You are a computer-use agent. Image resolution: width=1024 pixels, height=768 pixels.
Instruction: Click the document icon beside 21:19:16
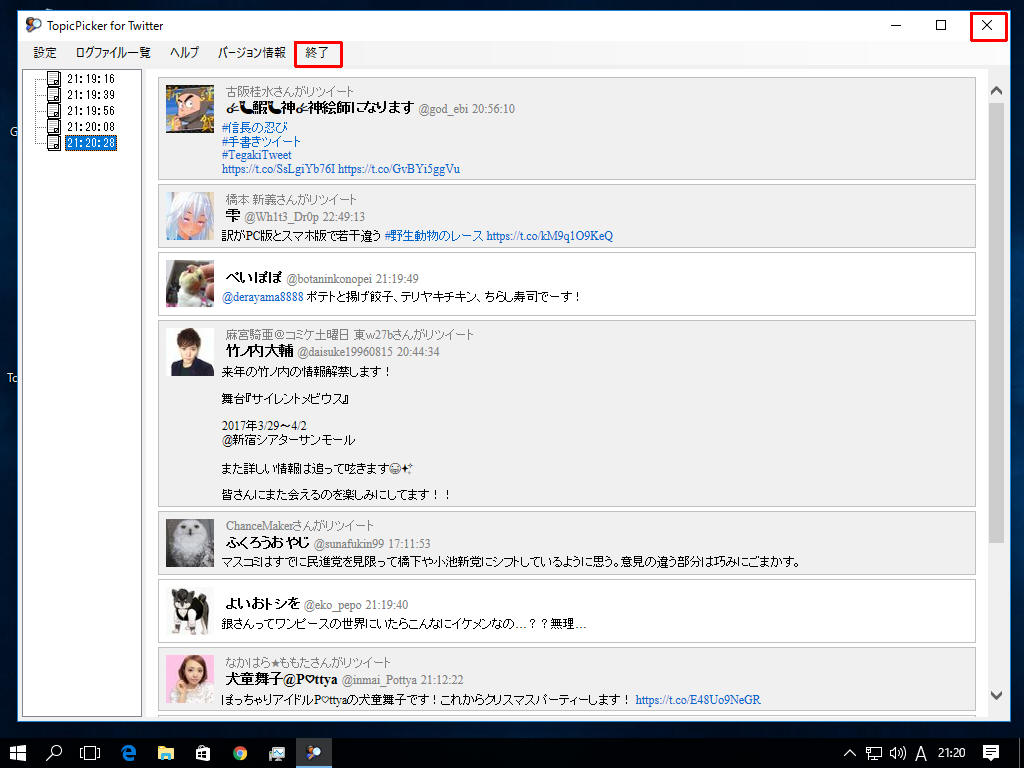coord(54,79)
